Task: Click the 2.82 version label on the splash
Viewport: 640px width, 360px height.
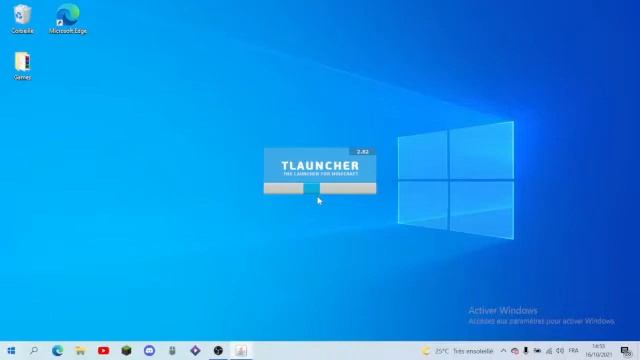Action: coord(362,152)
